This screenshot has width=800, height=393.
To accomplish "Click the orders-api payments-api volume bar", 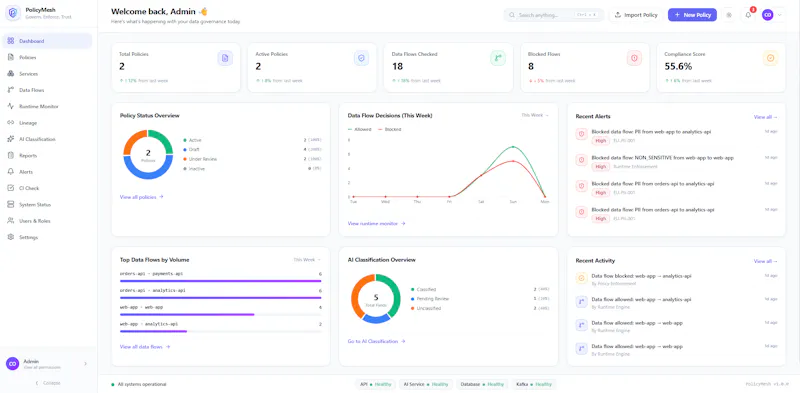I will pos(220,281).
